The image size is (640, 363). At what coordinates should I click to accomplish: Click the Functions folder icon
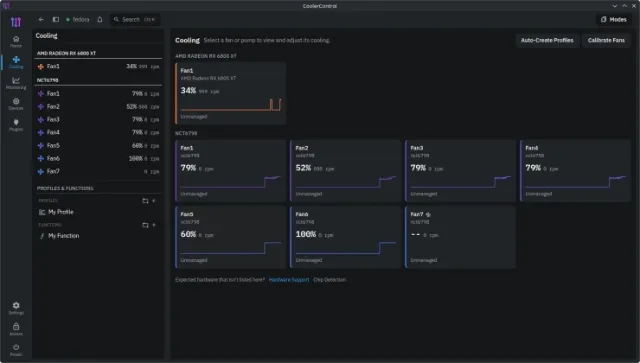pos(145,225)
